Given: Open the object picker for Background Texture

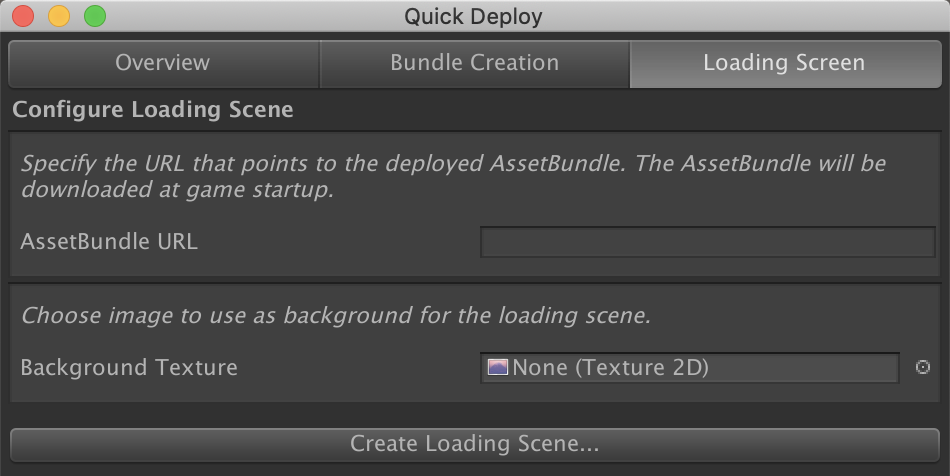Looking at the screenshot, I should 923,368.
